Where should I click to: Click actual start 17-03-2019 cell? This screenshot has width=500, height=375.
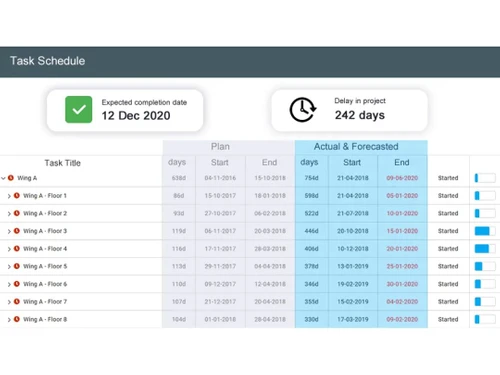(x=353, y=319)
